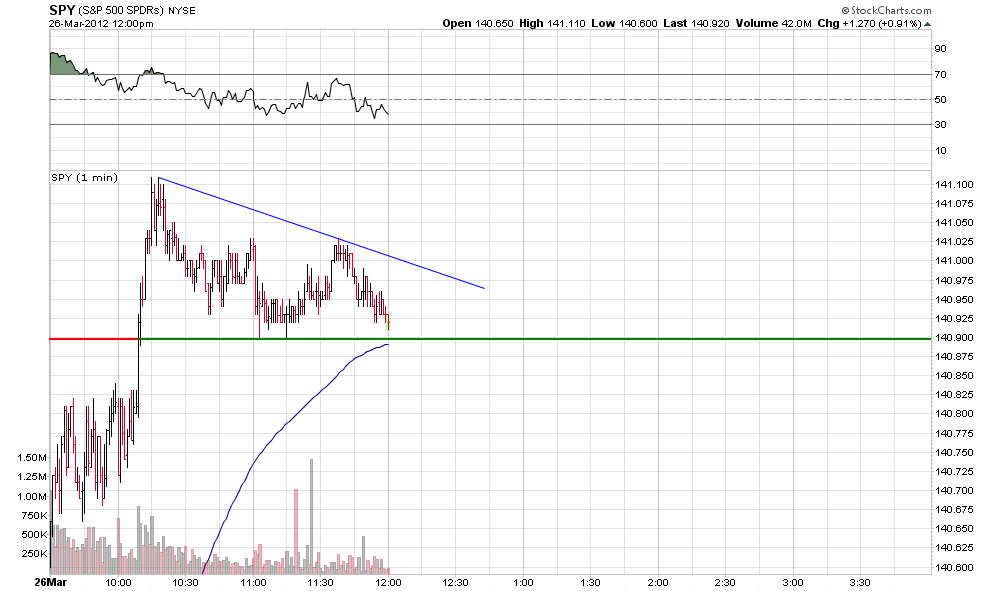Image resolution: width=990 pixels, height=591 pixels.
Task: Click the 12:30 time axis label
Action: tap(456, 582)
